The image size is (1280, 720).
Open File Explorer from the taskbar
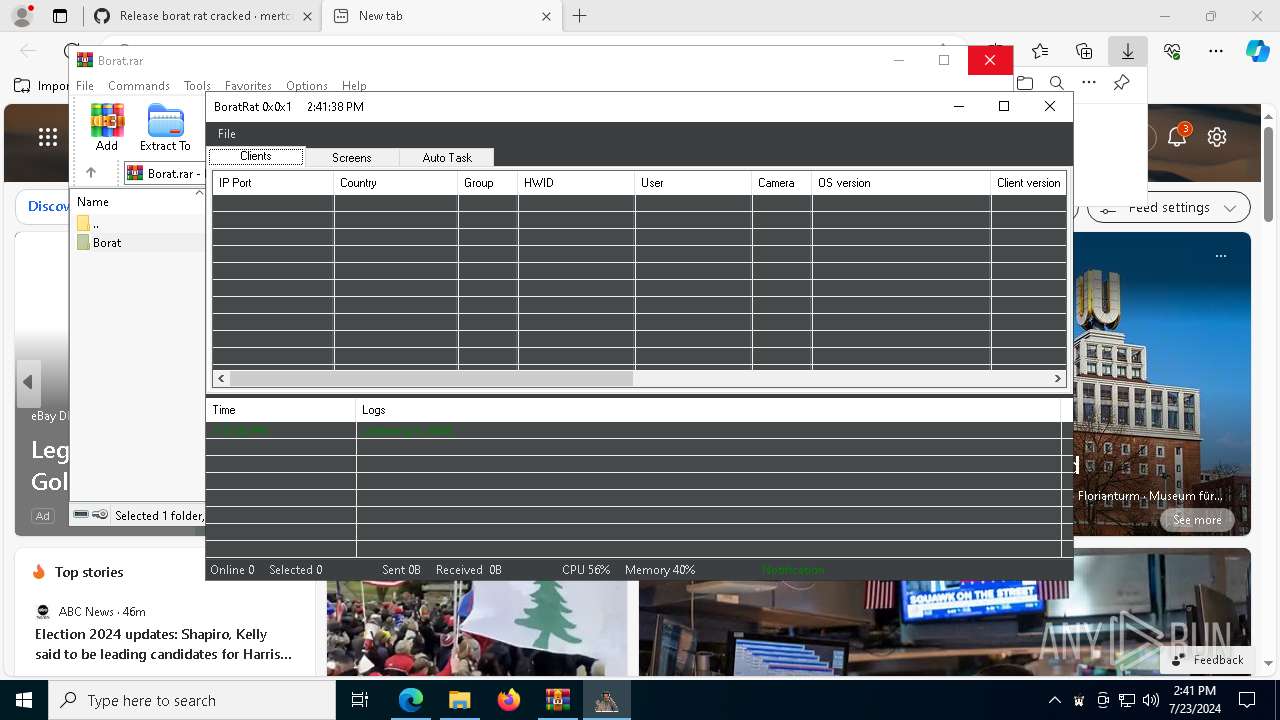point(459,700)
